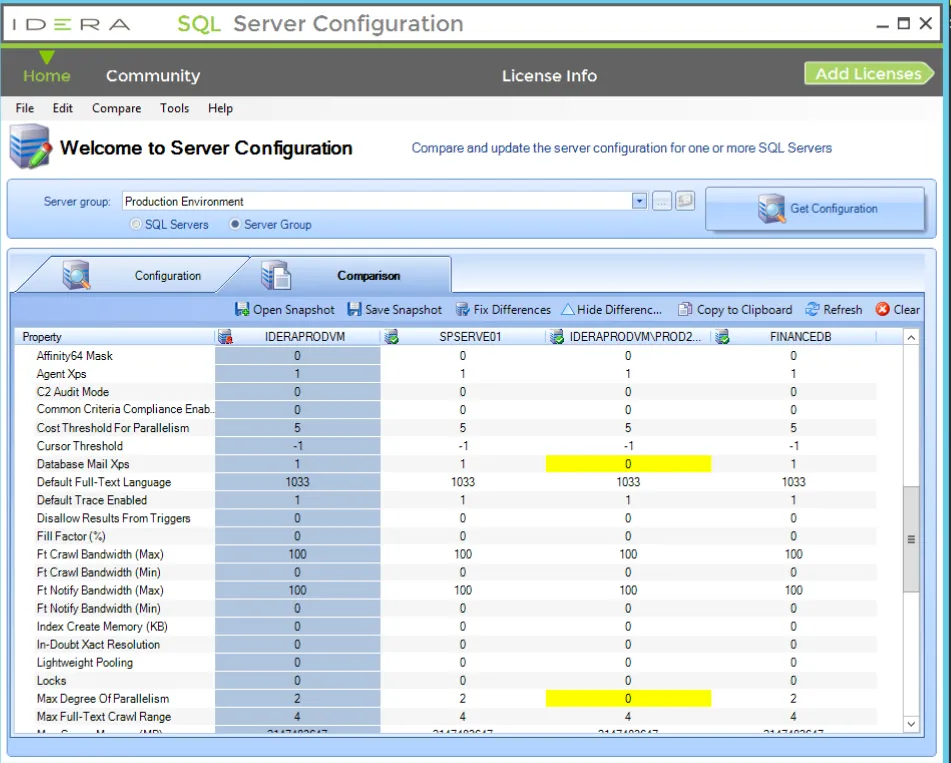
Task: Click the Get Configuration button
Action: click(816, 208)
